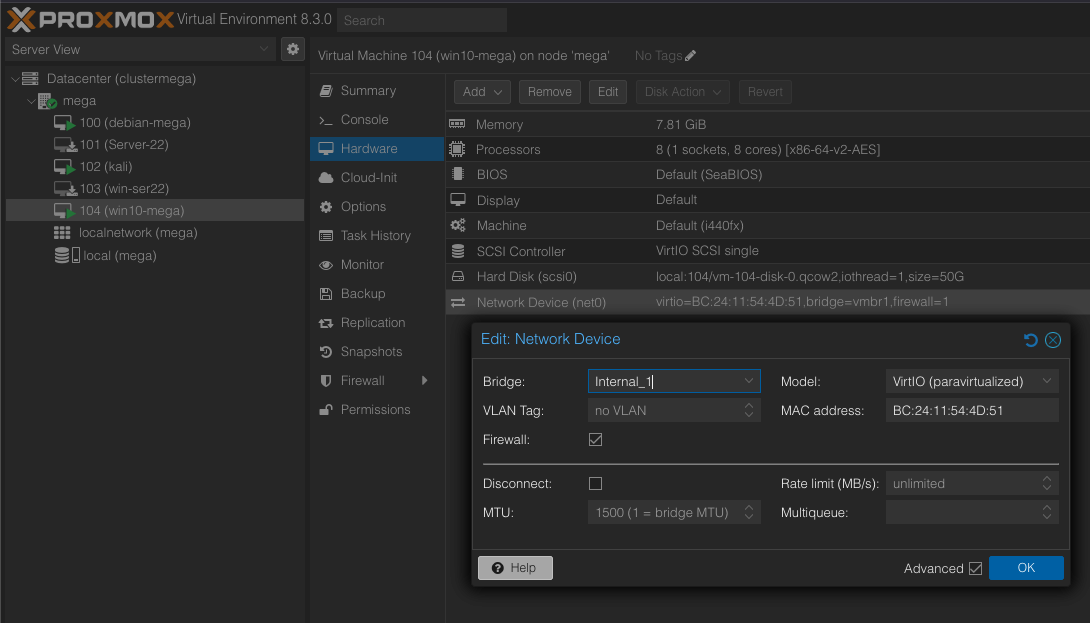1090x623 pixels.
Task: Open the Cloud-Init tab
Action: 377,178
